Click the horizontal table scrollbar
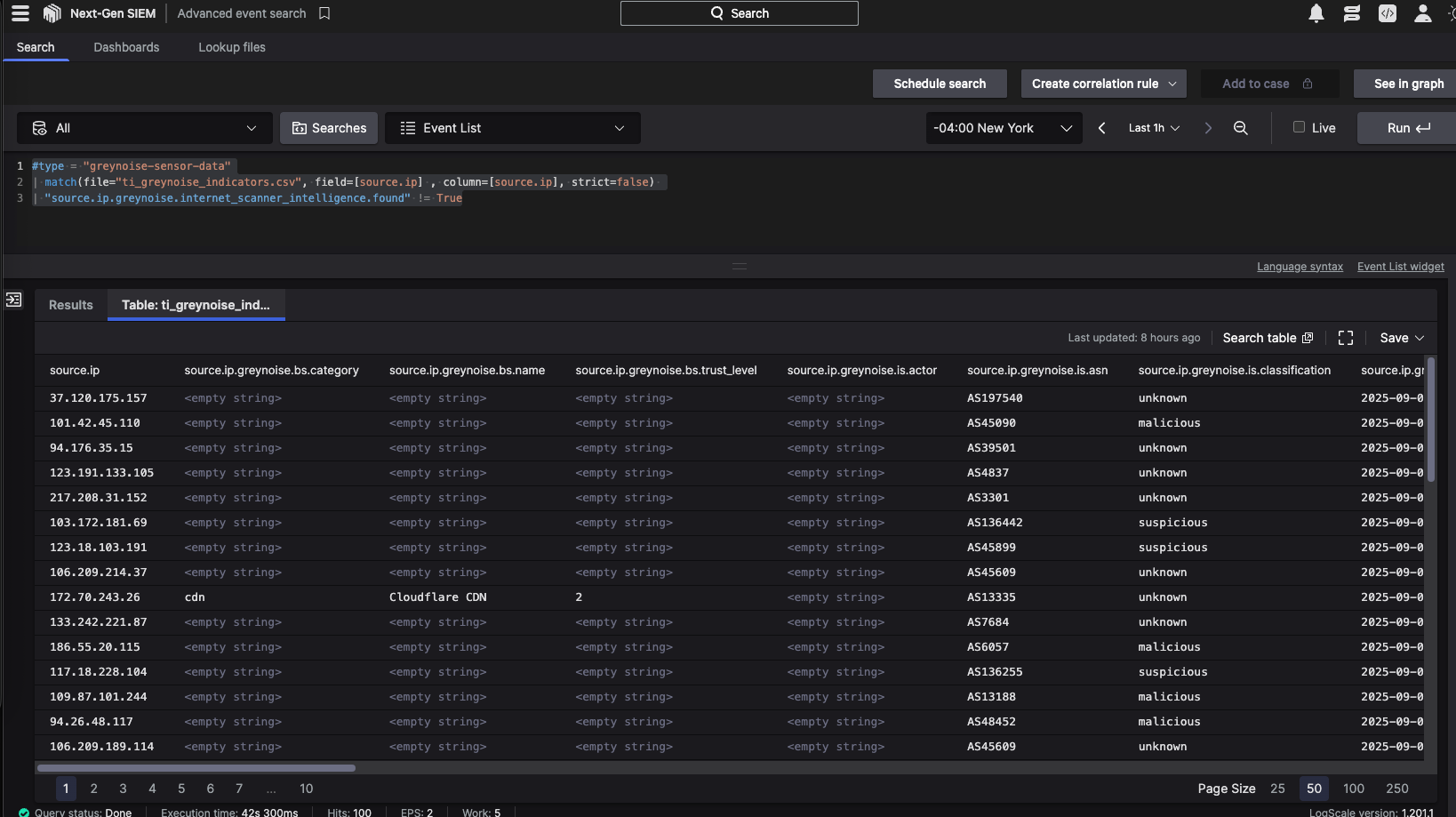The height and width of the screenshot is (817, 1456). (x=196, y=768)
